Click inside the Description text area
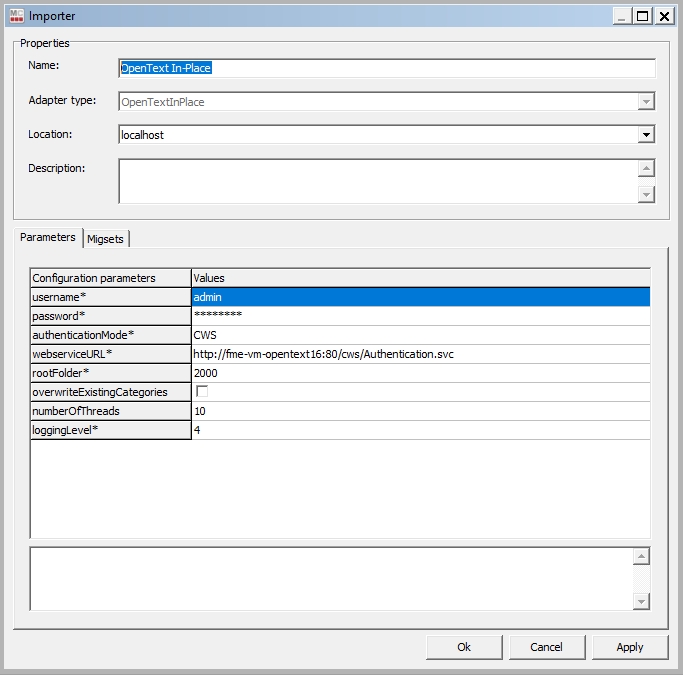The width and height of the screenshot is (683, 675). [377, 181]
